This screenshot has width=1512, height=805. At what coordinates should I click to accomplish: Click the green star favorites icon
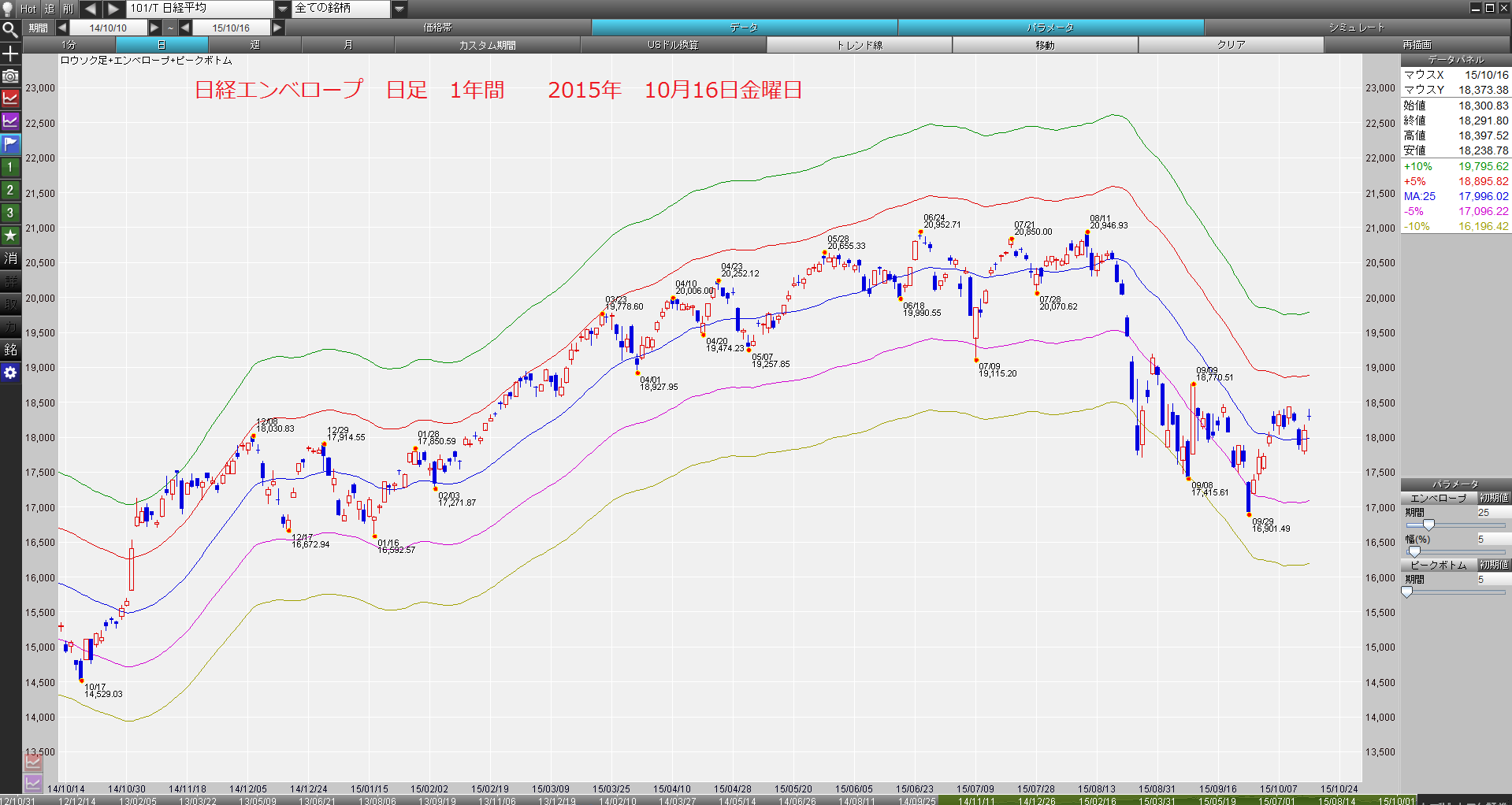coord(10,236)
